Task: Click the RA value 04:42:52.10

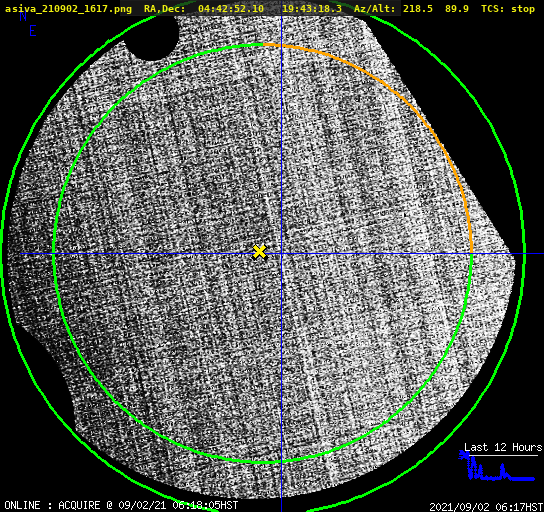Action: pos(231,9)
